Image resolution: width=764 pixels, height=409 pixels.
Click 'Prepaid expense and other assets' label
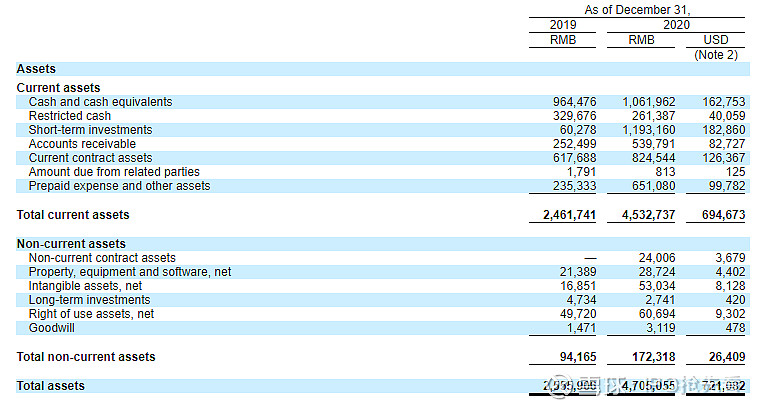pos(119,186)
